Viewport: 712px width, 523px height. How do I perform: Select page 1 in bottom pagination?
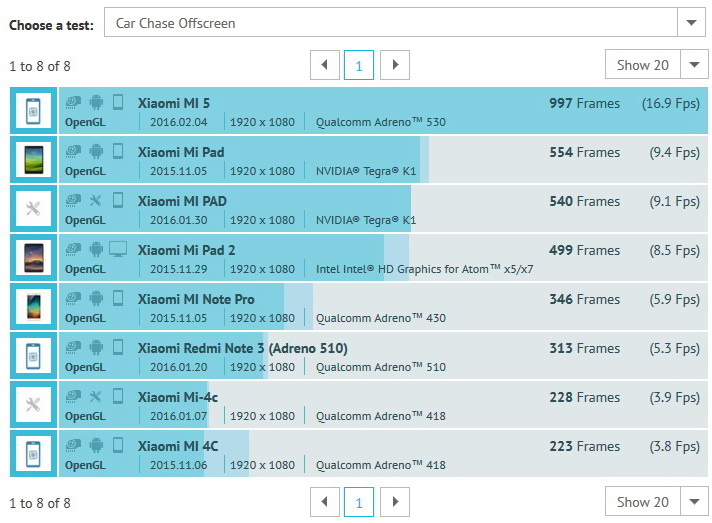359,502
